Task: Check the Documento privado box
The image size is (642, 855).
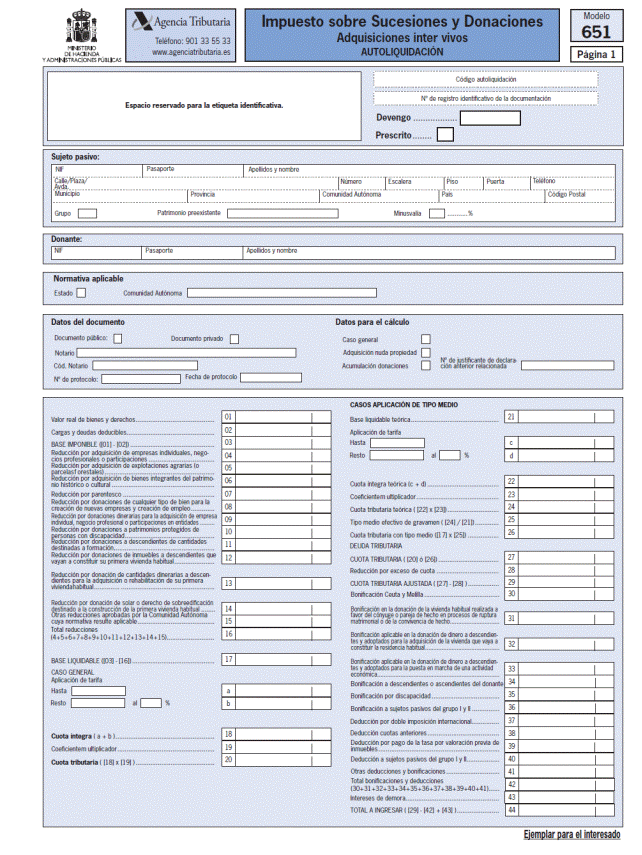Action: (x=234, y=339)
